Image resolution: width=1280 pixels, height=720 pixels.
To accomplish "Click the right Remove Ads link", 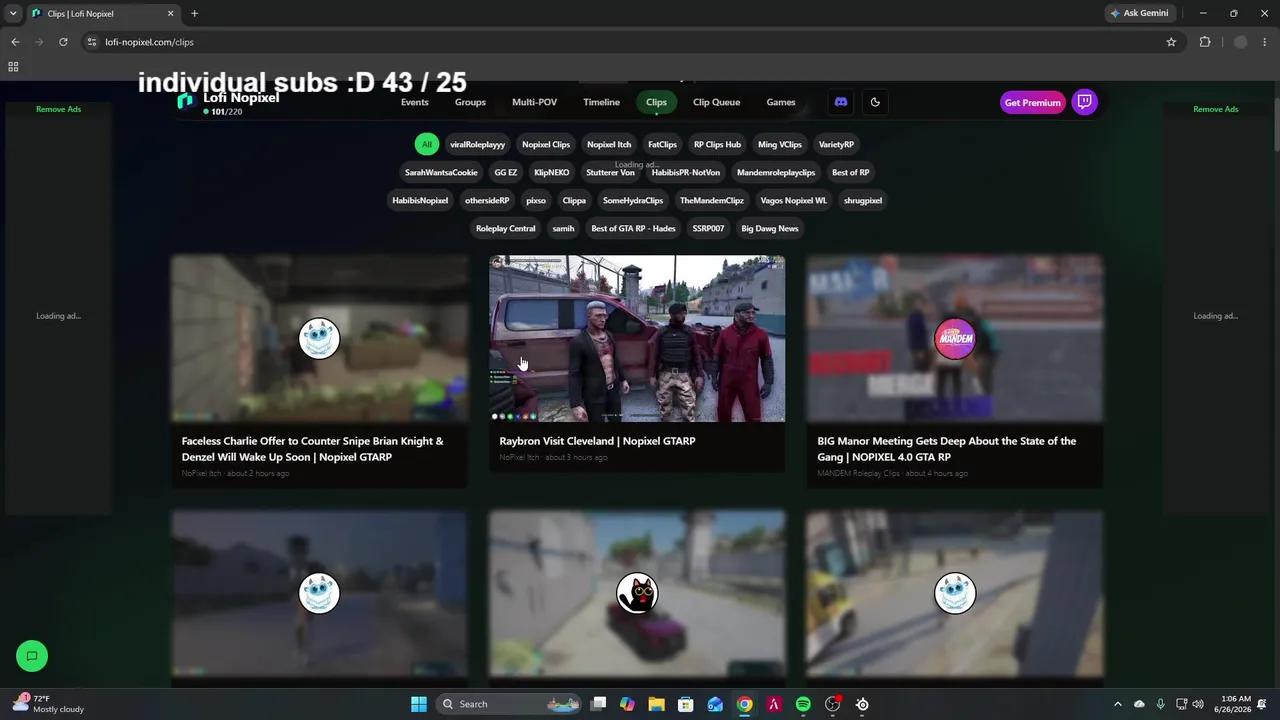I will 1216,109.
